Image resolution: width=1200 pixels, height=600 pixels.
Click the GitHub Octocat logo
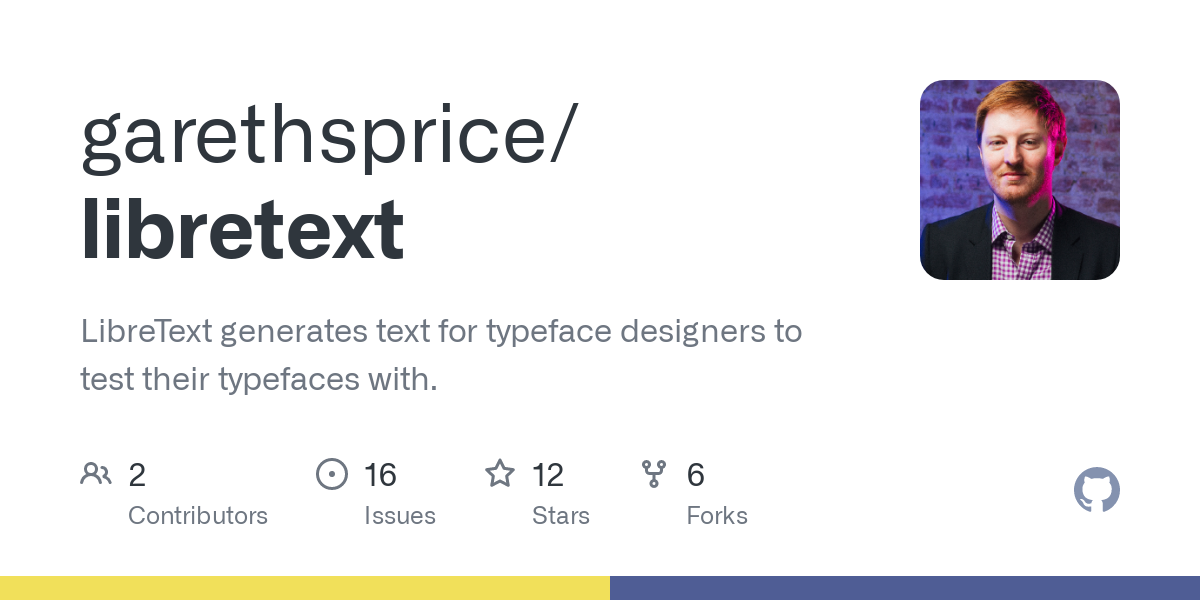1096,490
